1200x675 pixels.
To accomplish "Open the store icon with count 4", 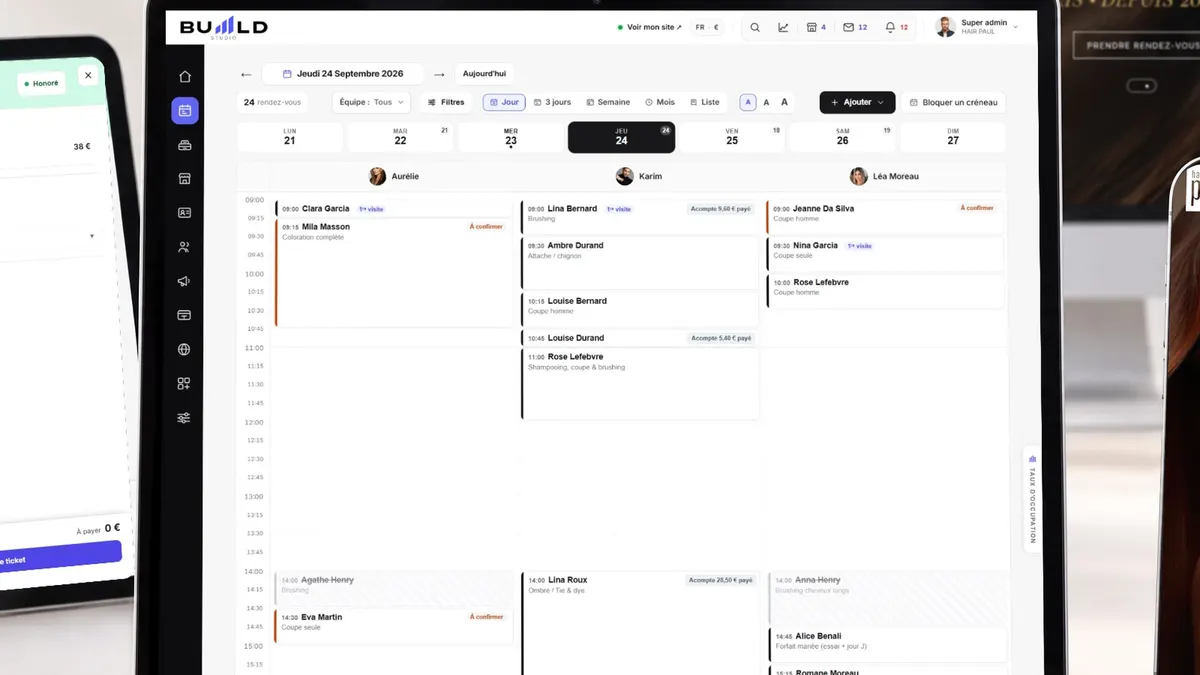I will click(x=816, y=27).
